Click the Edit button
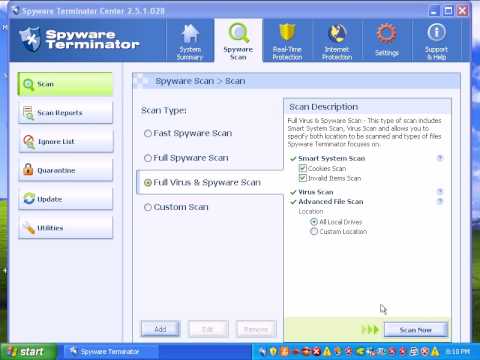 (208, 329)
